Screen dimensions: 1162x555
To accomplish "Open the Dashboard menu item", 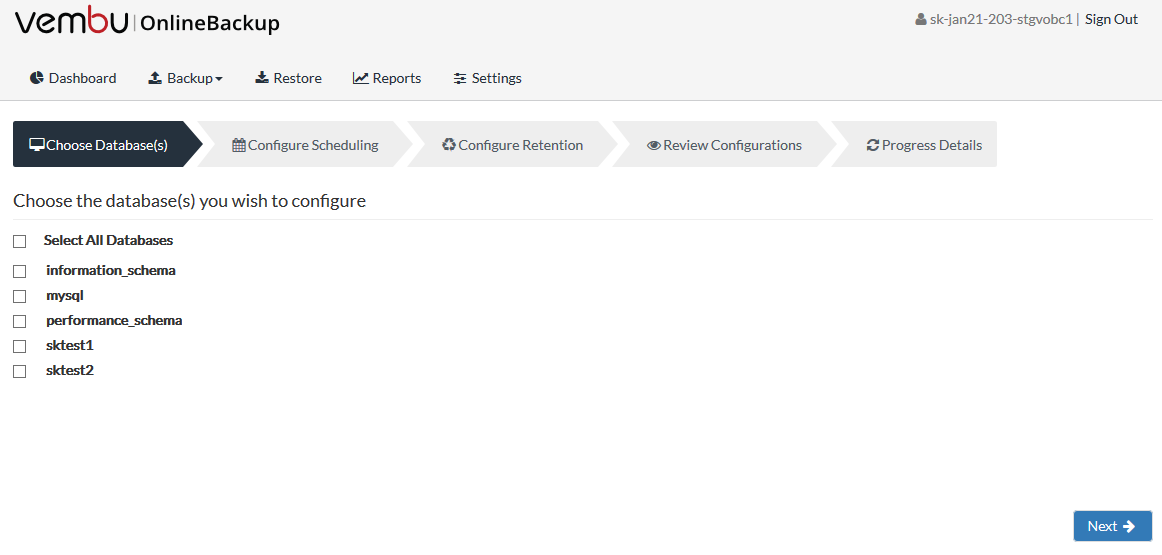I will tap(73, 78).
